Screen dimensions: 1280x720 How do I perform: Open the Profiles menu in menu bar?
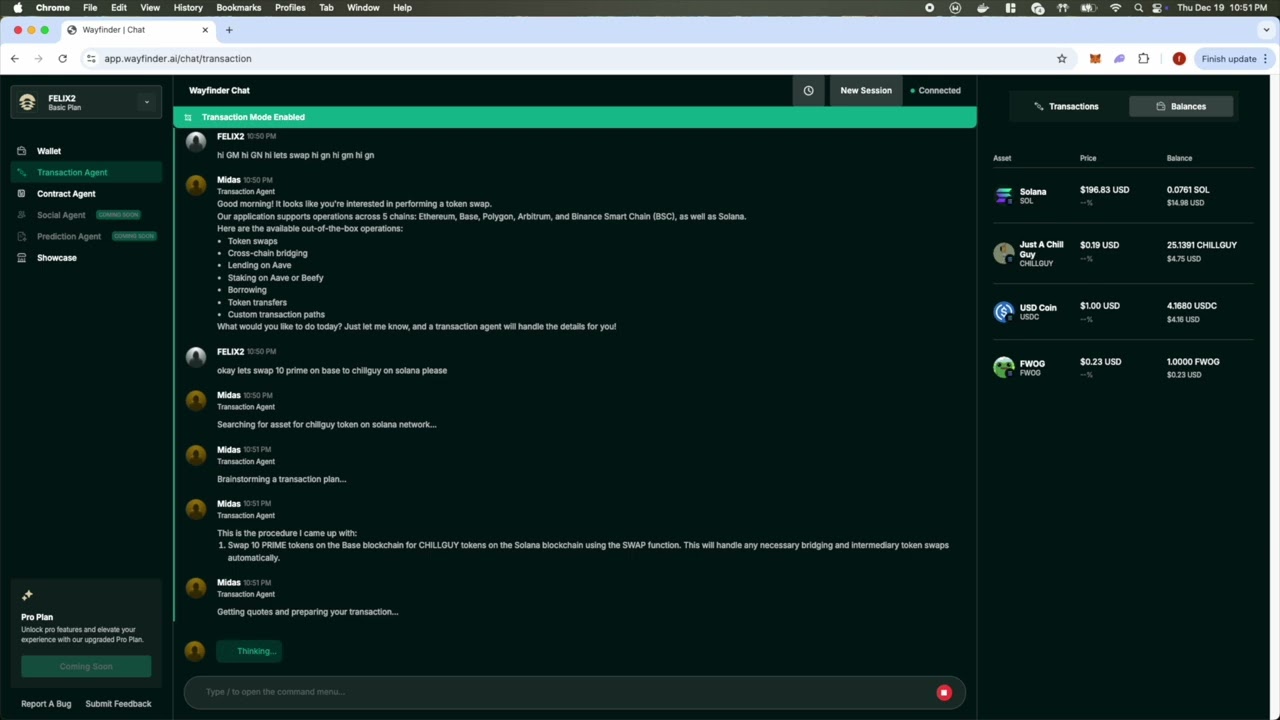click(x=290, y=7)
